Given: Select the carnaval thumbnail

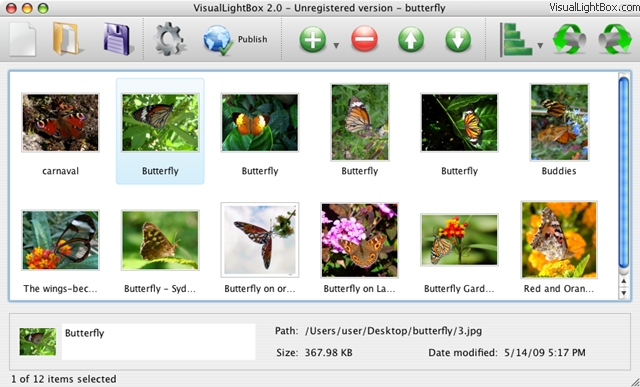Looking at the screenshot, I should click(x=60, y=123).
